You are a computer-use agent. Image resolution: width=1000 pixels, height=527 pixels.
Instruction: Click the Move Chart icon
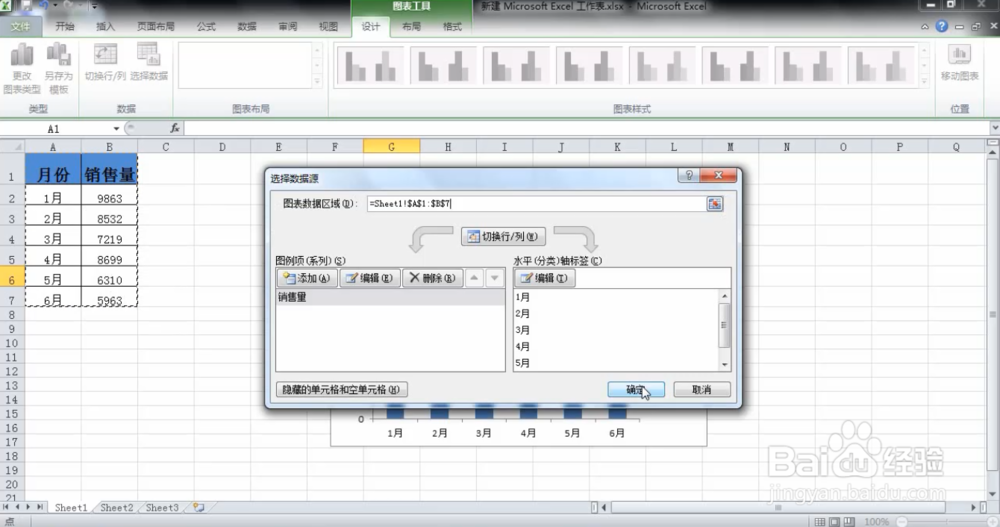[x=959, y=62]
